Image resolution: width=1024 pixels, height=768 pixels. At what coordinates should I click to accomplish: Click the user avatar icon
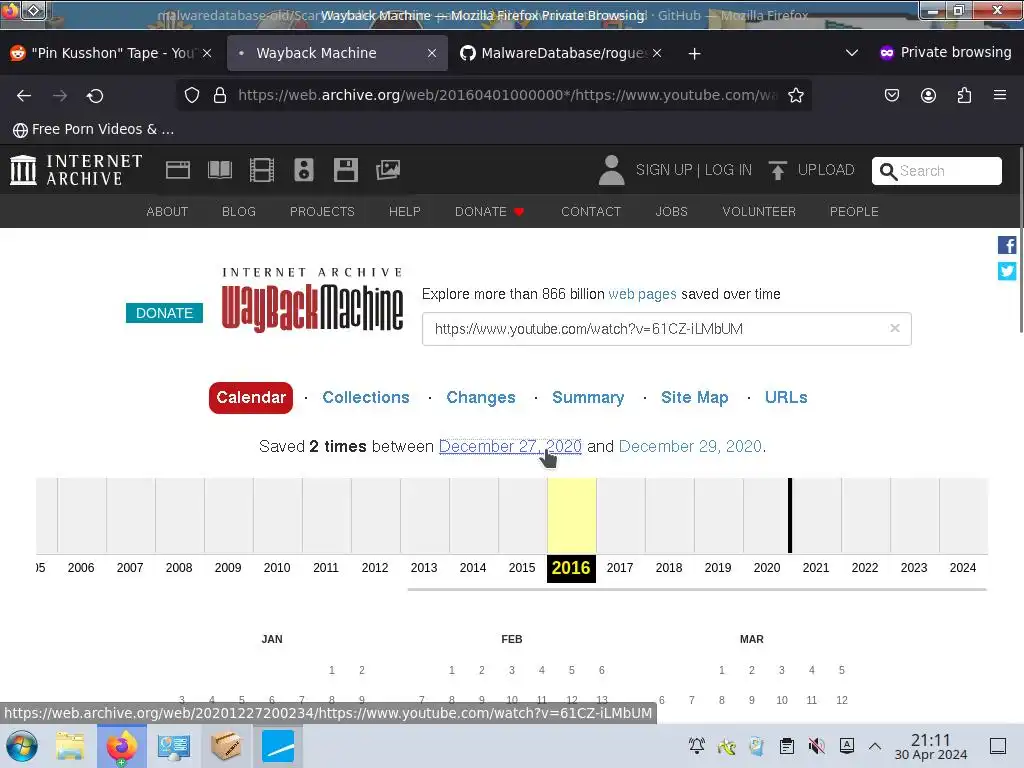611,170
